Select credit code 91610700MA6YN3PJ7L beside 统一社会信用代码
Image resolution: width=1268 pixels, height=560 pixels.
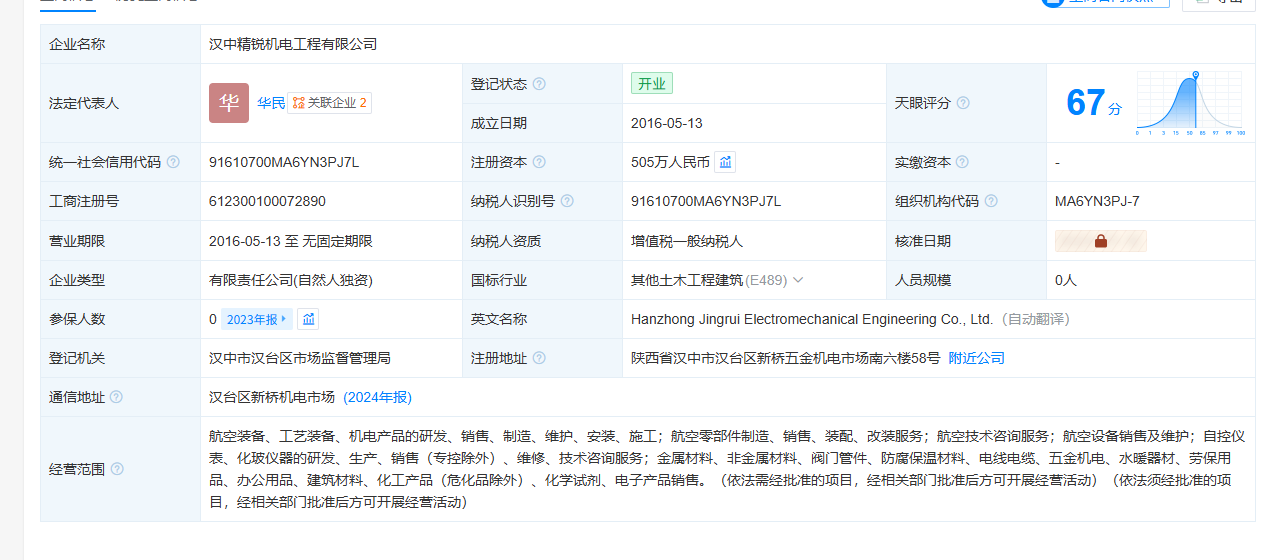point(284,162)
